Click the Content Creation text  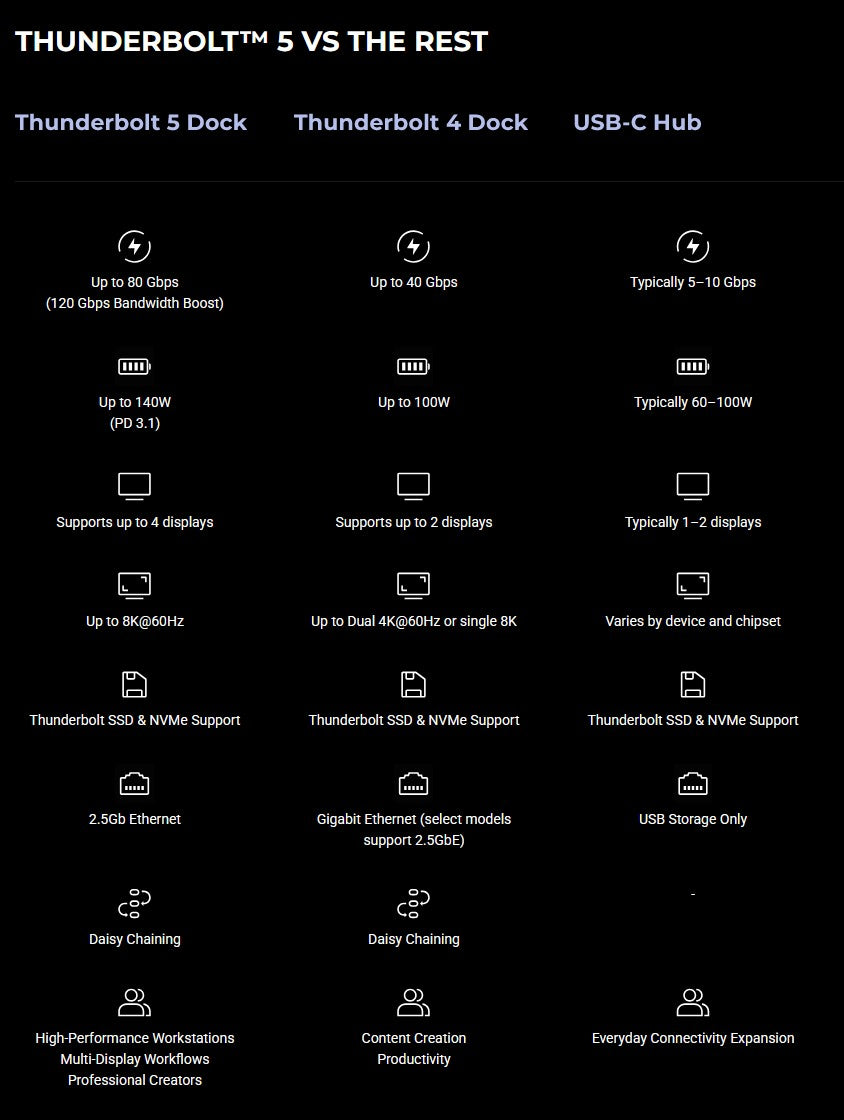pyautogui.click(x=413, y=1039)
